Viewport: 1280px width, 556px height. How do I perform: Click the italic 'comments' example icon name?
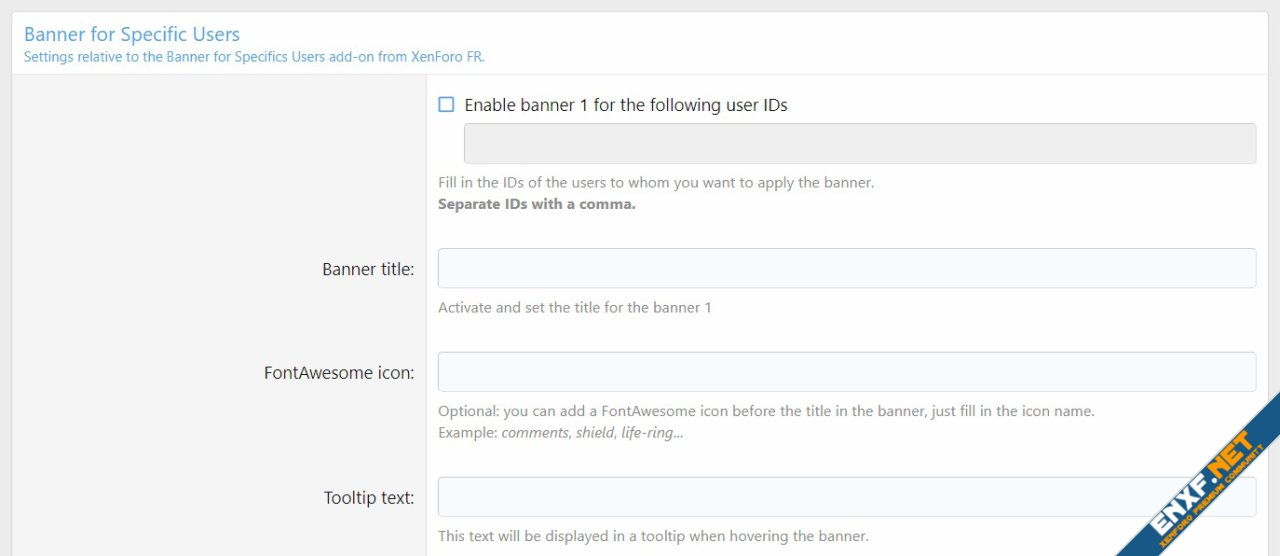pyautogui.click(x=535, y=433)
